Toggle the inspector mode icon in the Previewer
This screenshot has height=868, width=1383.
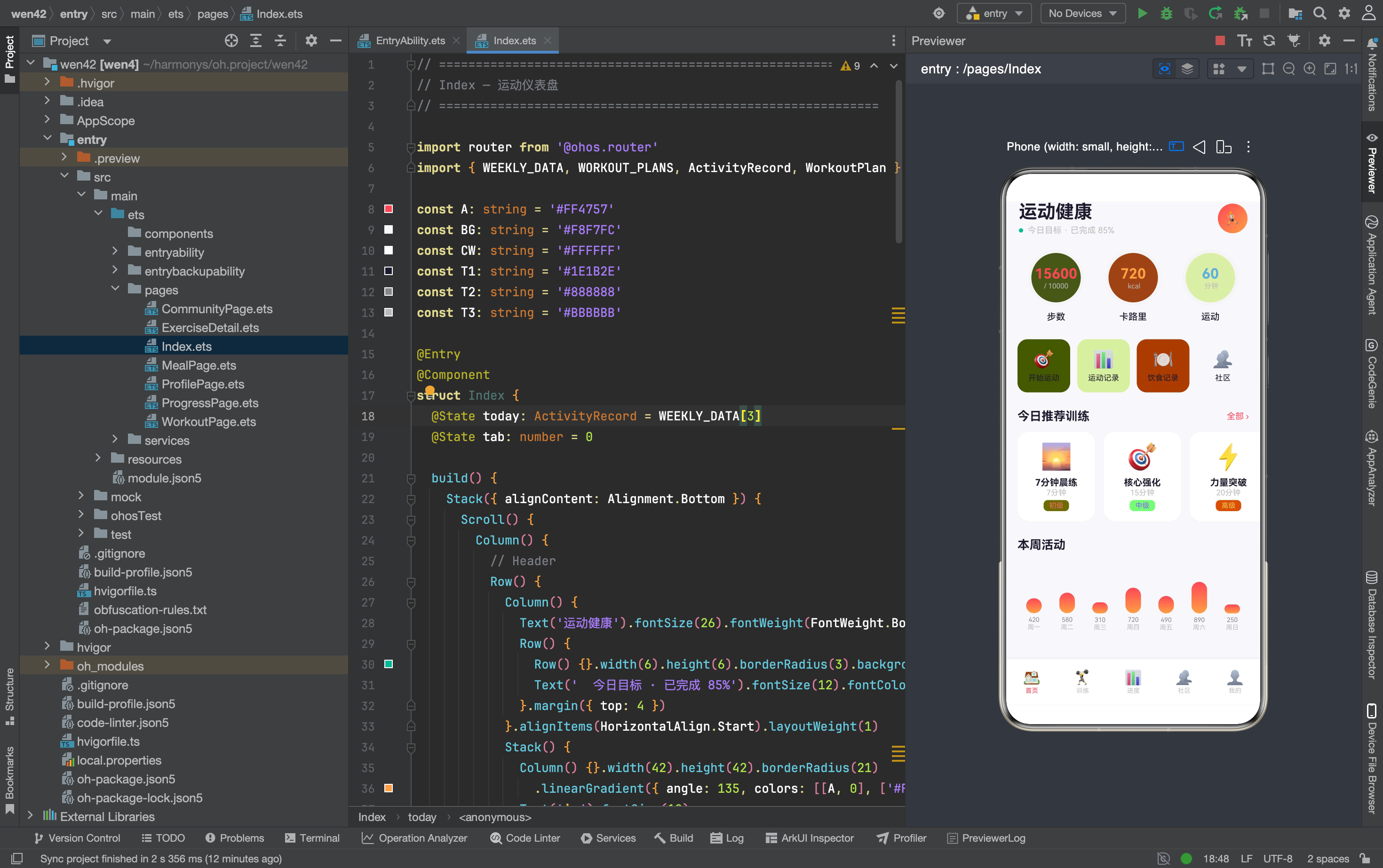pyautogui.click(x=1164, y=69)
